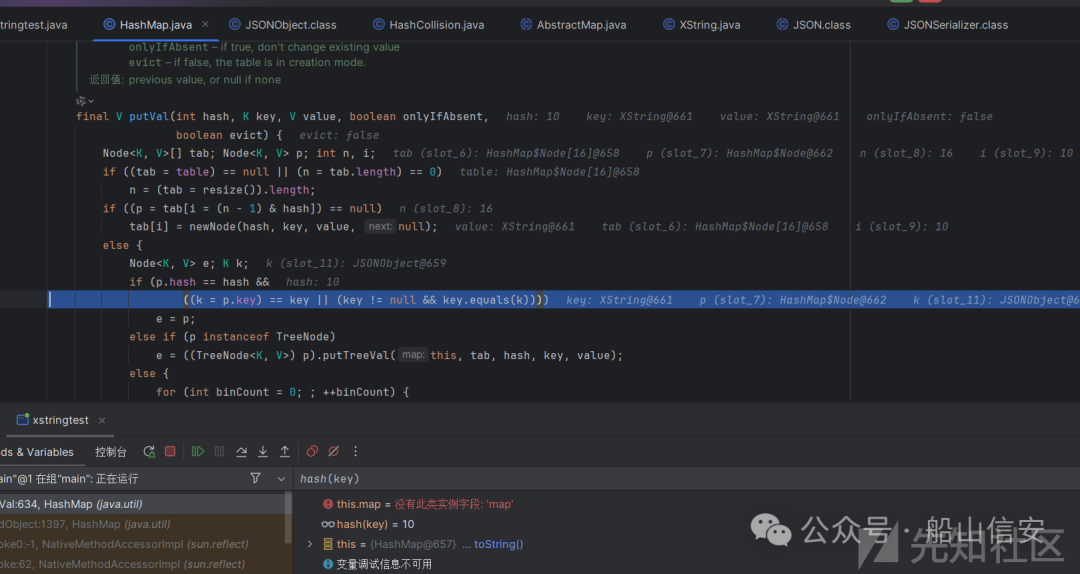Step over the current line
The height and width of the screenshot is (574, 1080).
241,451
